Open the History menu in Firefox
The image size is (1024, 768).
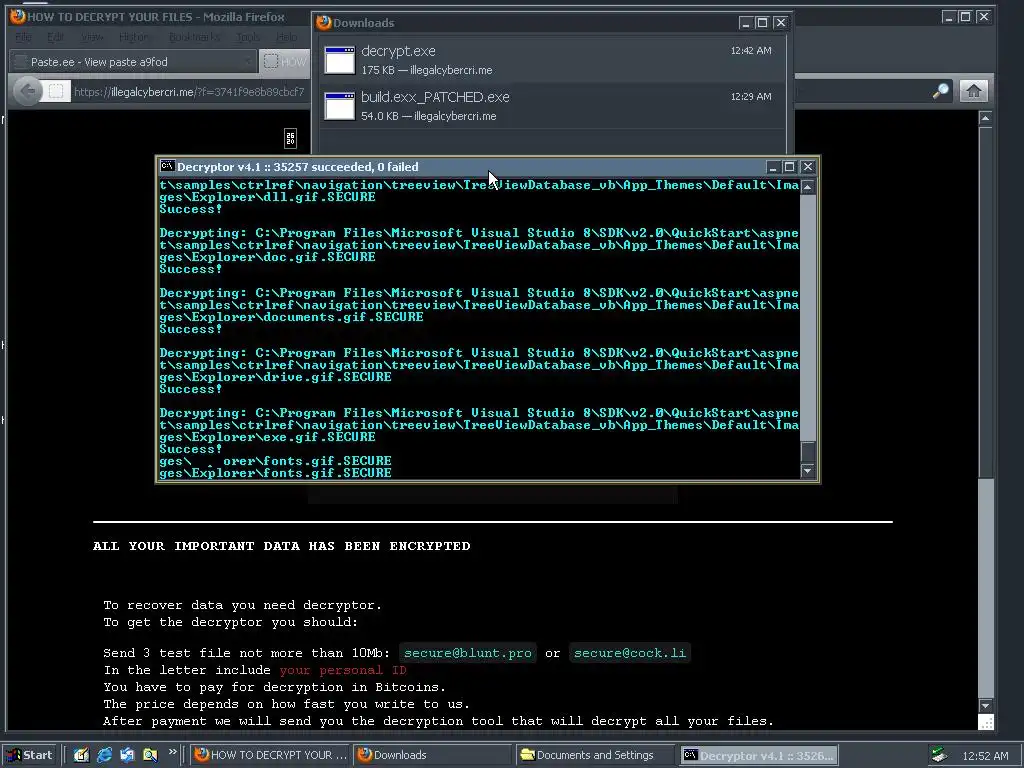point(133,37)
